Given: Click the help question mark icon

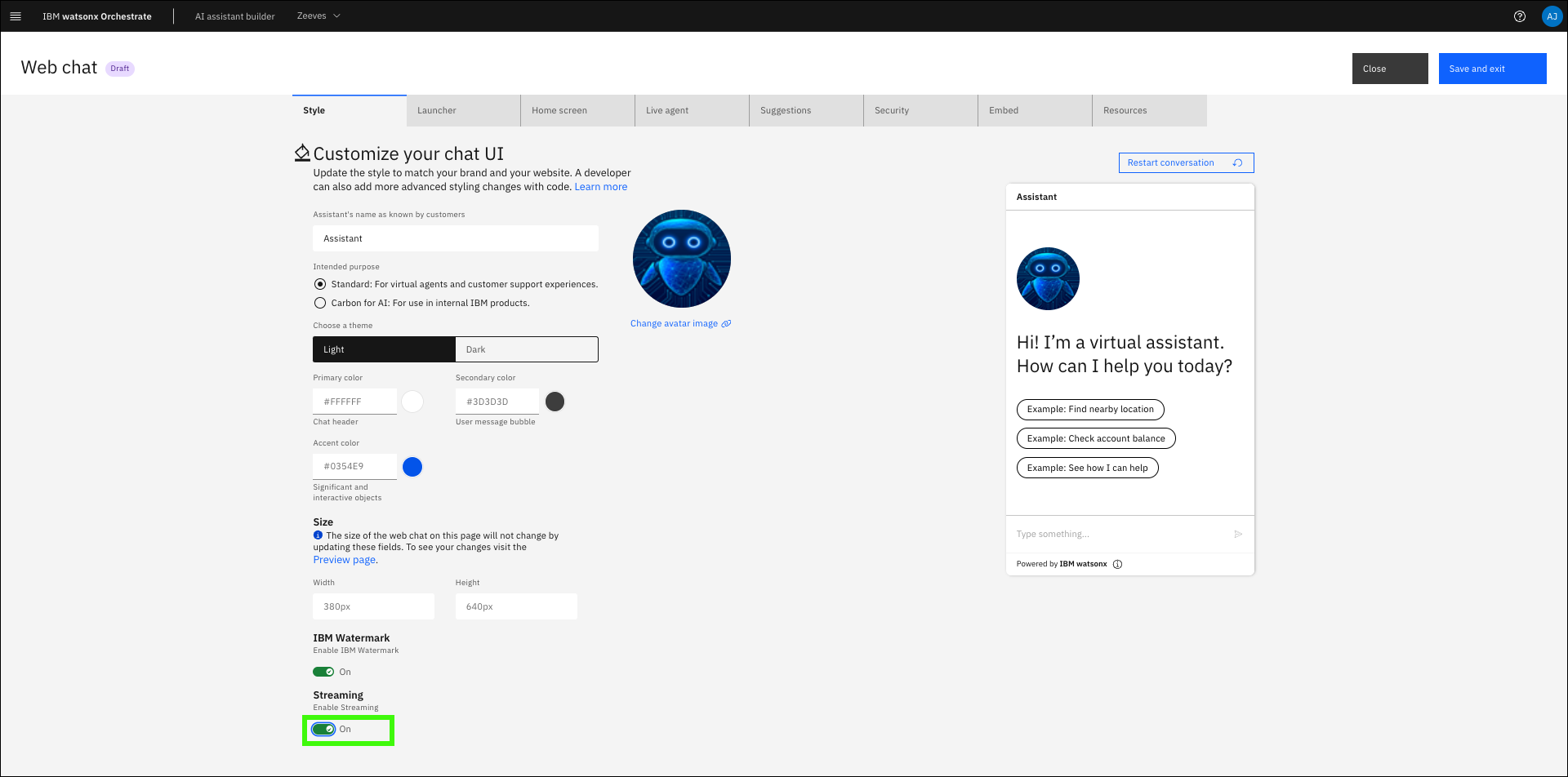Looking at the screenshot, I should [x=1519, y=16].
